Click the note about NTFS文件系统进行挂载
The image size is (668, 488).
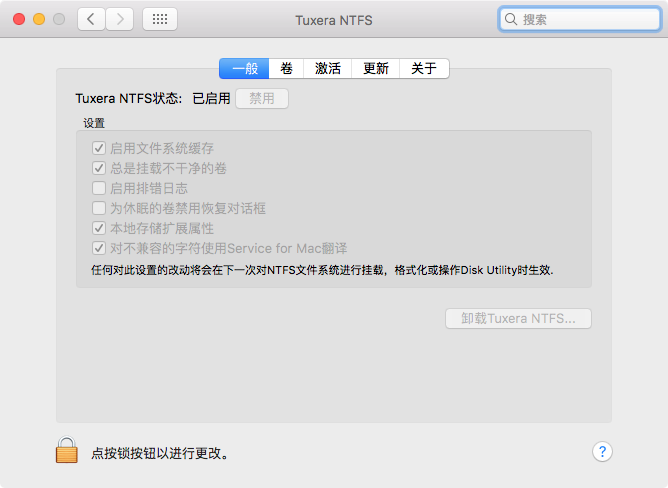pyautogui.click(x=322, y=270)
